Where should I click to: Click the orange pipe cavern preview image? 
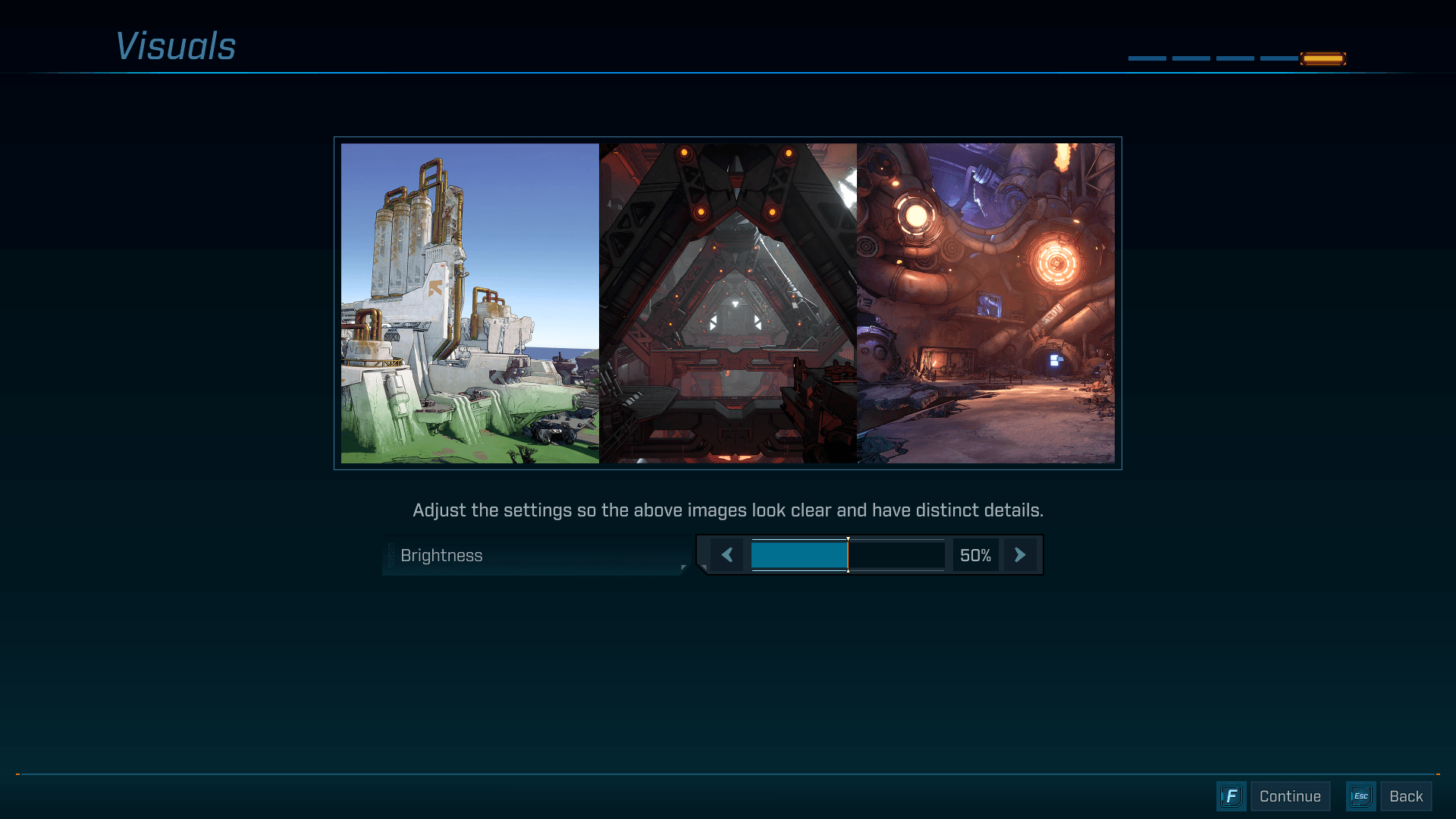(x=986, y=303)
